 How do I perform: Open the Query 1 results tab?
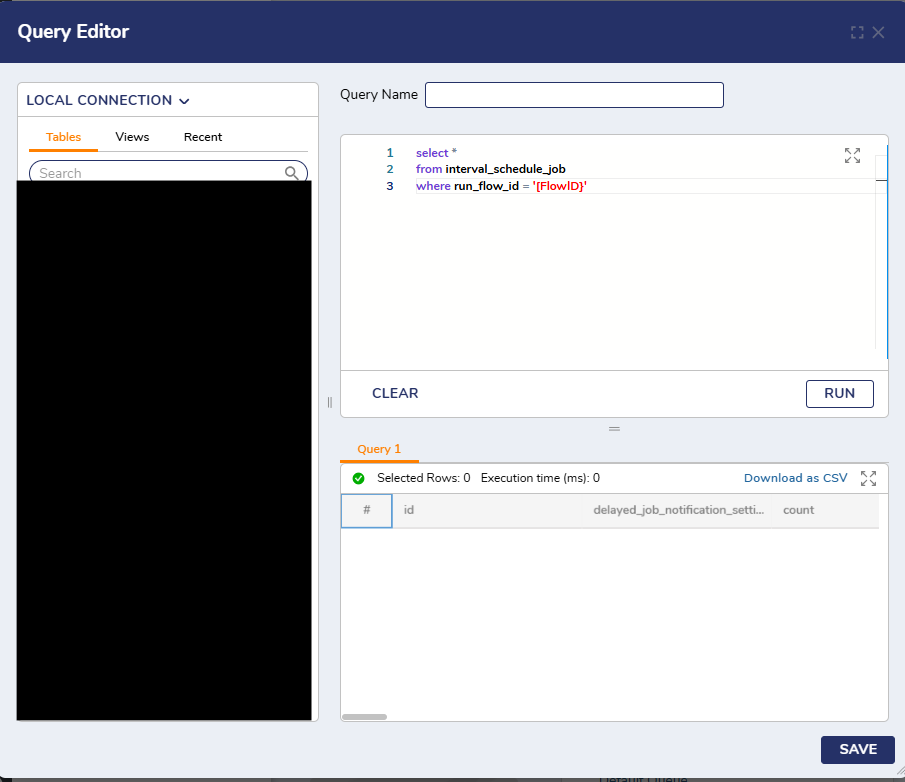coord(379,449)
